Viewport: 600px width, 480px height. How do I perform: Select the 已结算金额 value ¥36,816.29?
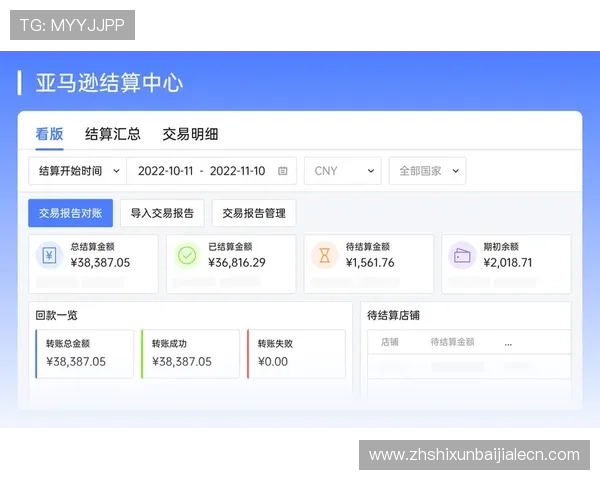[237, 263]
